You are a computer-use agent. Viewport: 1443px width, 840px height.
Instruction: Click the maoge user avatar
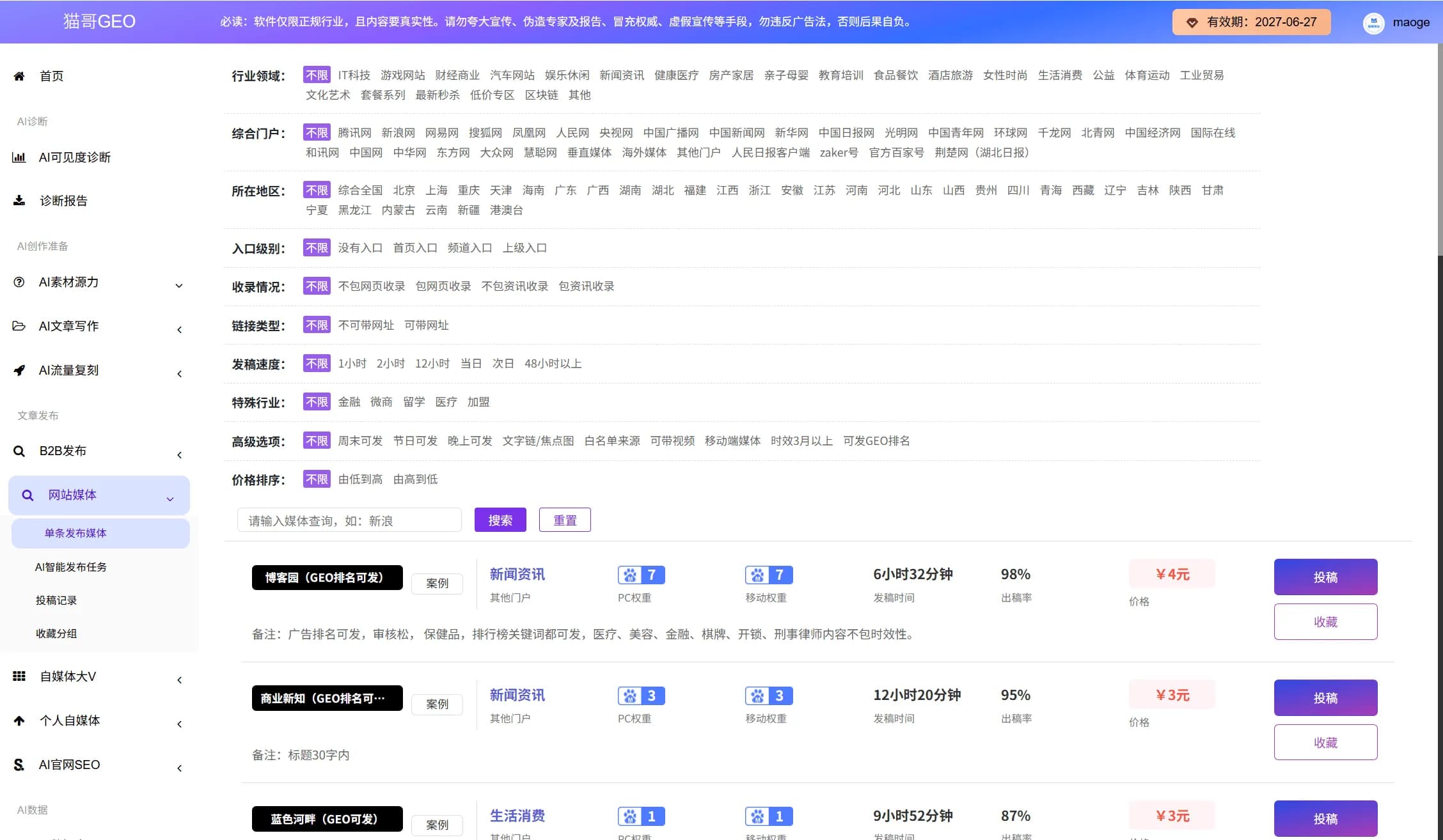point(1373,22)
